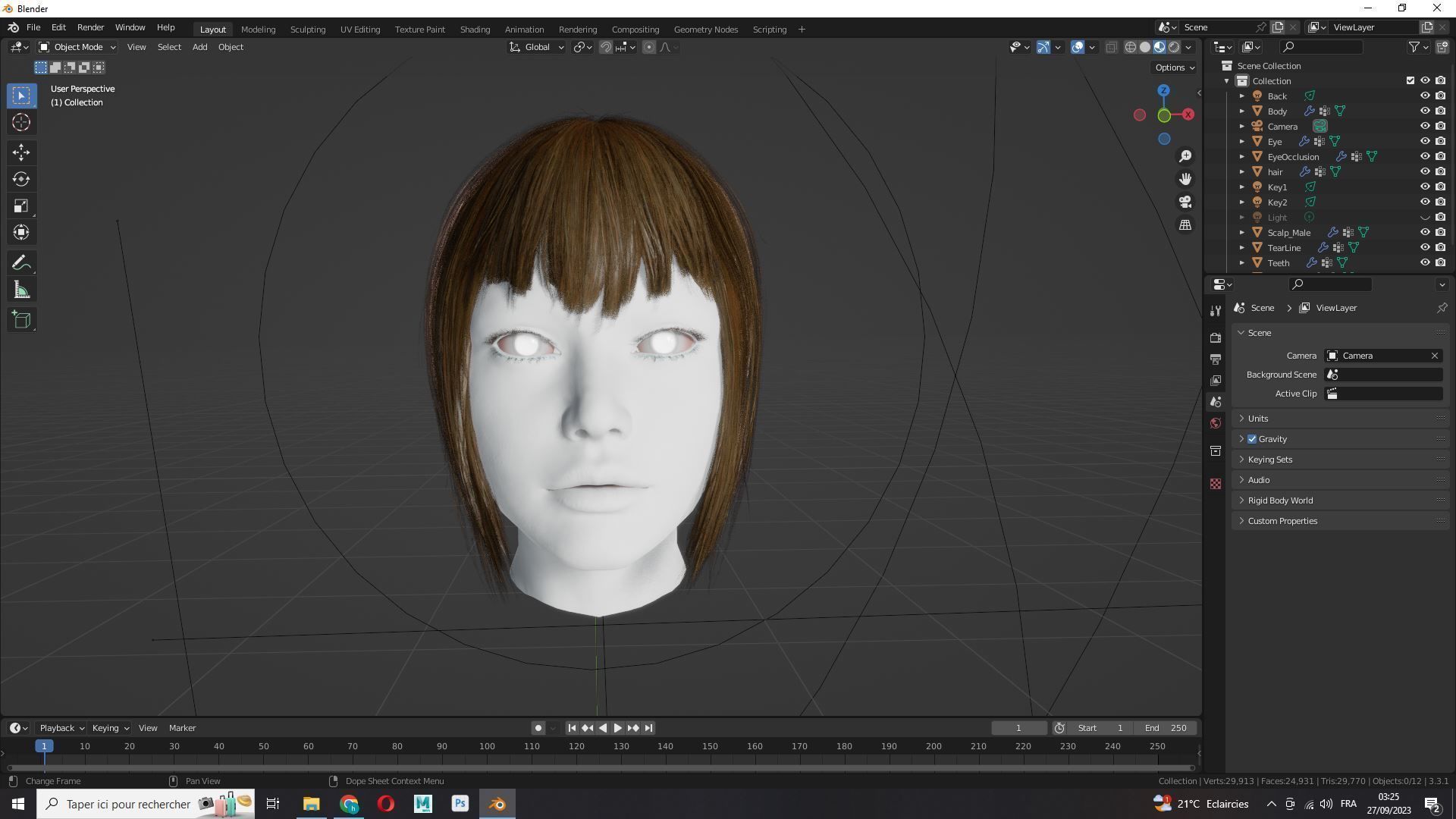Toggle viewport overlays button
The width and height of the screenshot is (1456, 819).
click(x=1078, y=47)
